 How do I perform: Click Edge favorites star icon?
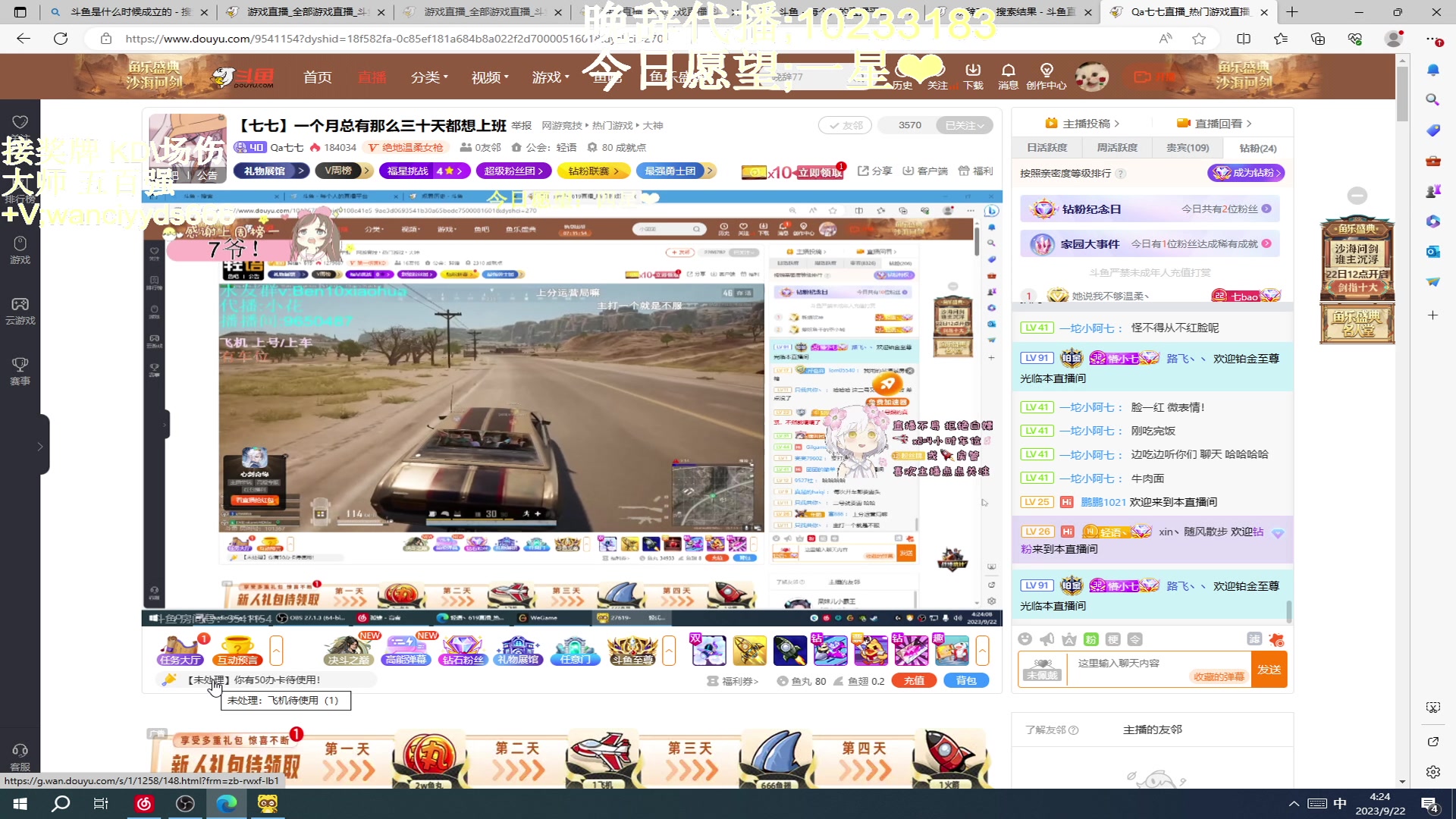[x=1199, y=39]
